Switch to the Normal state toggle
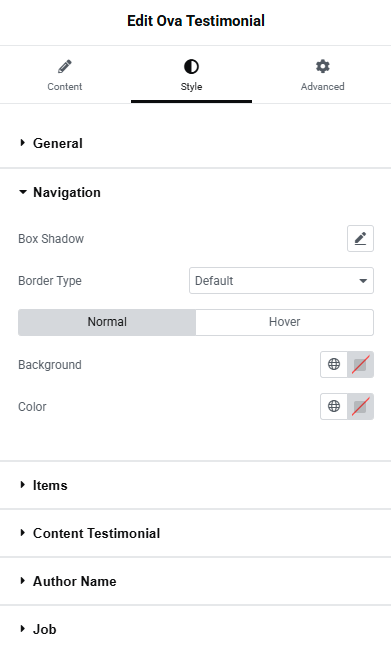 107,322
